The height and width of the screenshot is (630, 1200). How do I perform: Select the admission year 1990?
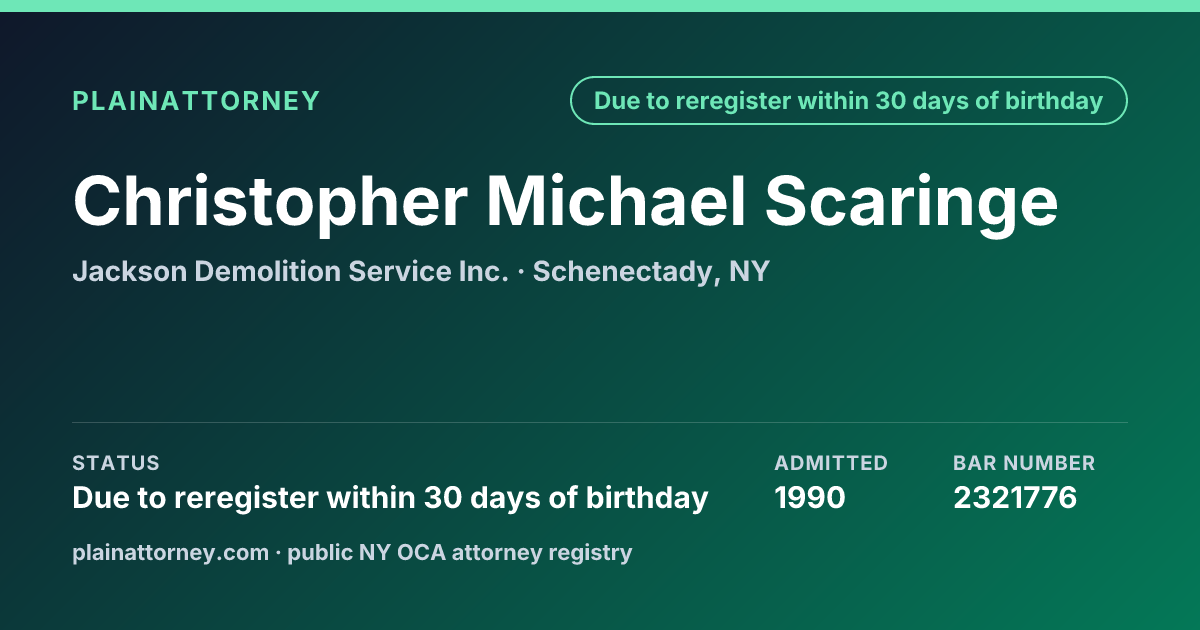pyautogui.click(x=810, y=497)
